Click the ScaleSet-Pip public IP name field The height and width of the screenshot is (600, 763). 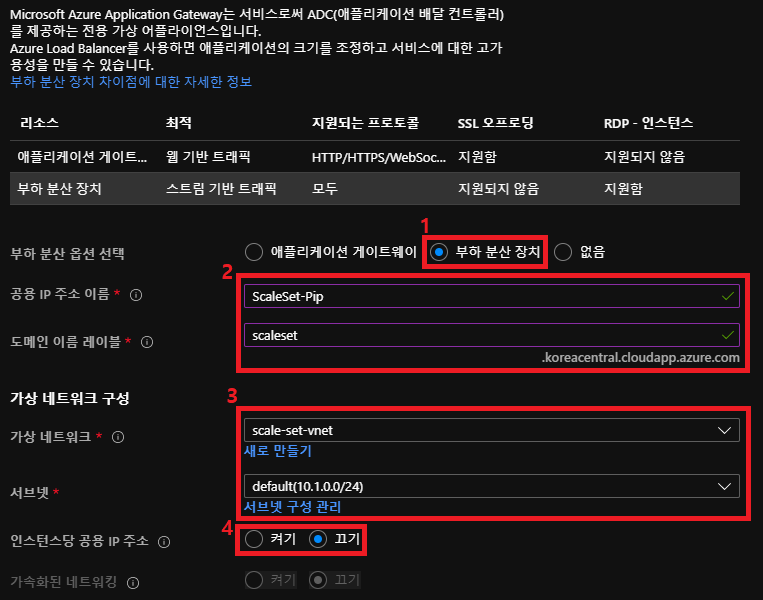click(491, 296)
